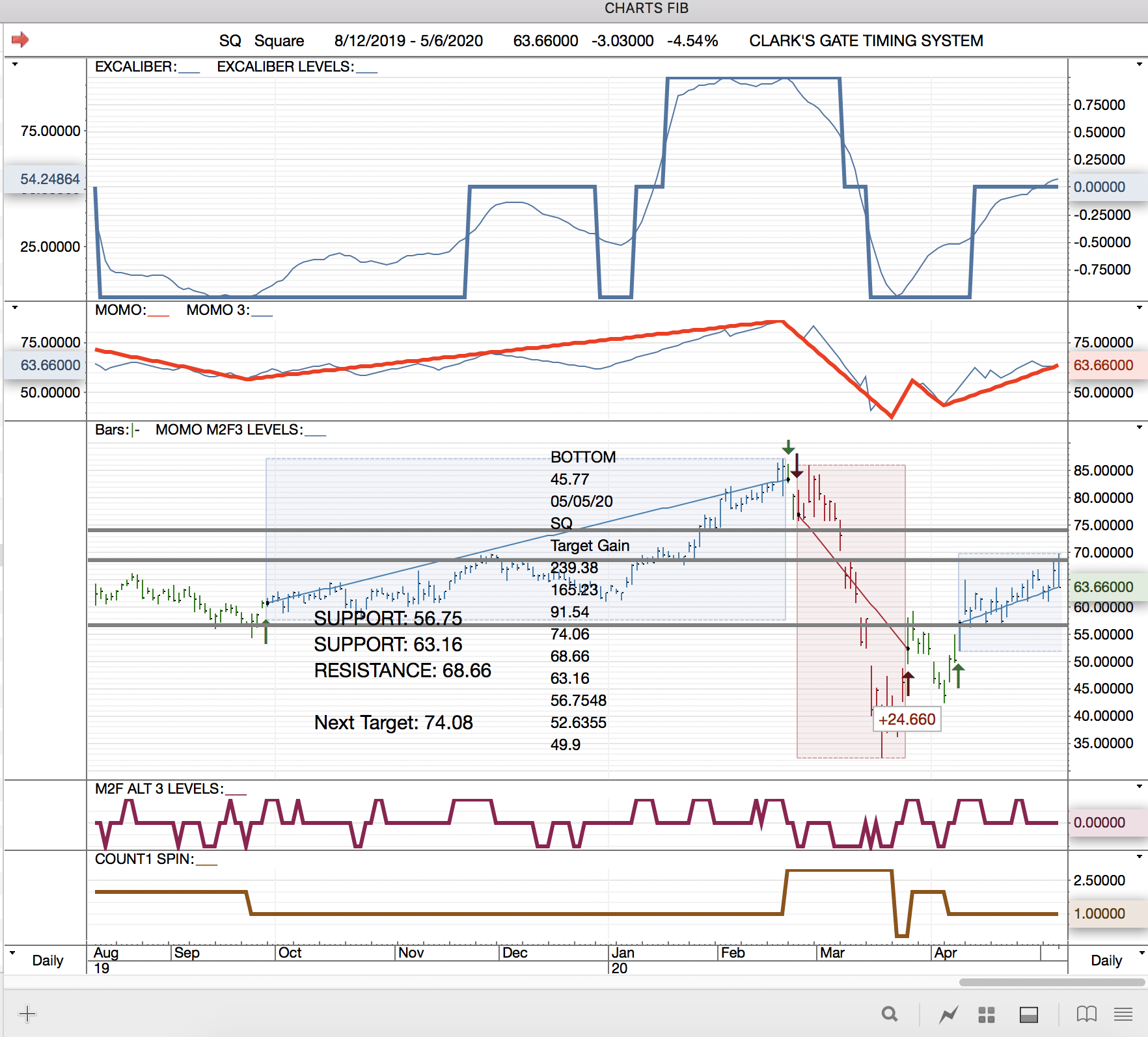Select the dark red up arrow in late March
This screenshot has height=1037, width=1148.
(x=908, y=684)
